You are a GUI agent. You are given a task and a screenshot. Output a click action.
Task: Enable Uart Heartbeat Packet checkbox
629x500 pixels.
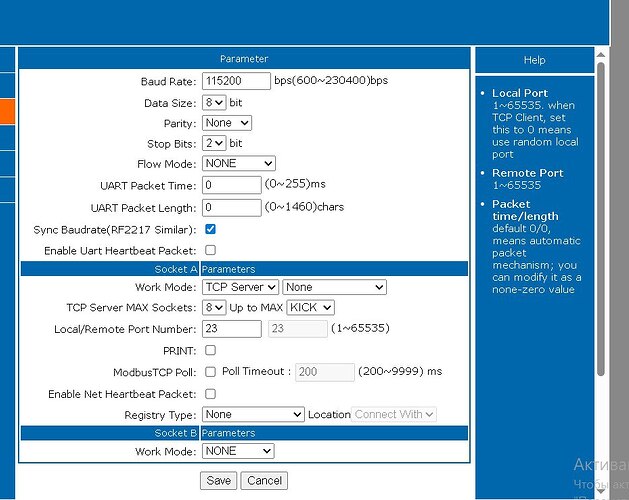click(x=210, y=250)
